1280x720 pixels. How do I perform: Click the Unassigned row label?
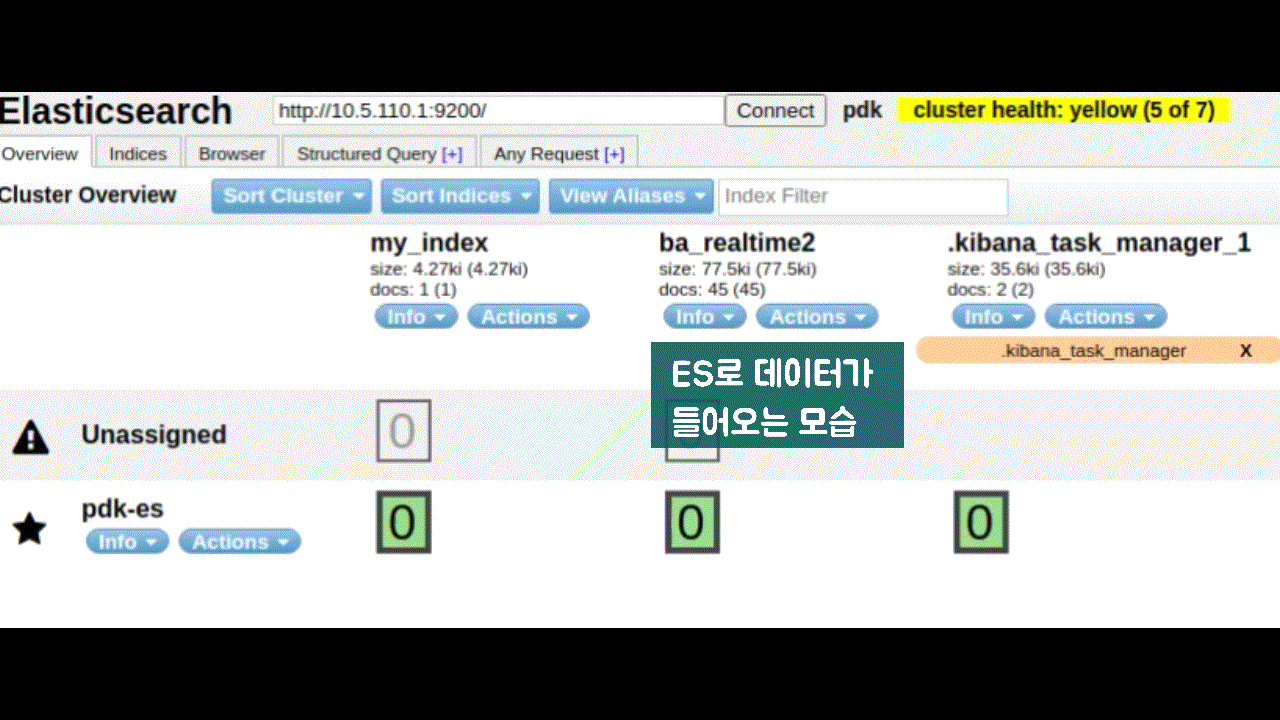(x=154, y=435)
